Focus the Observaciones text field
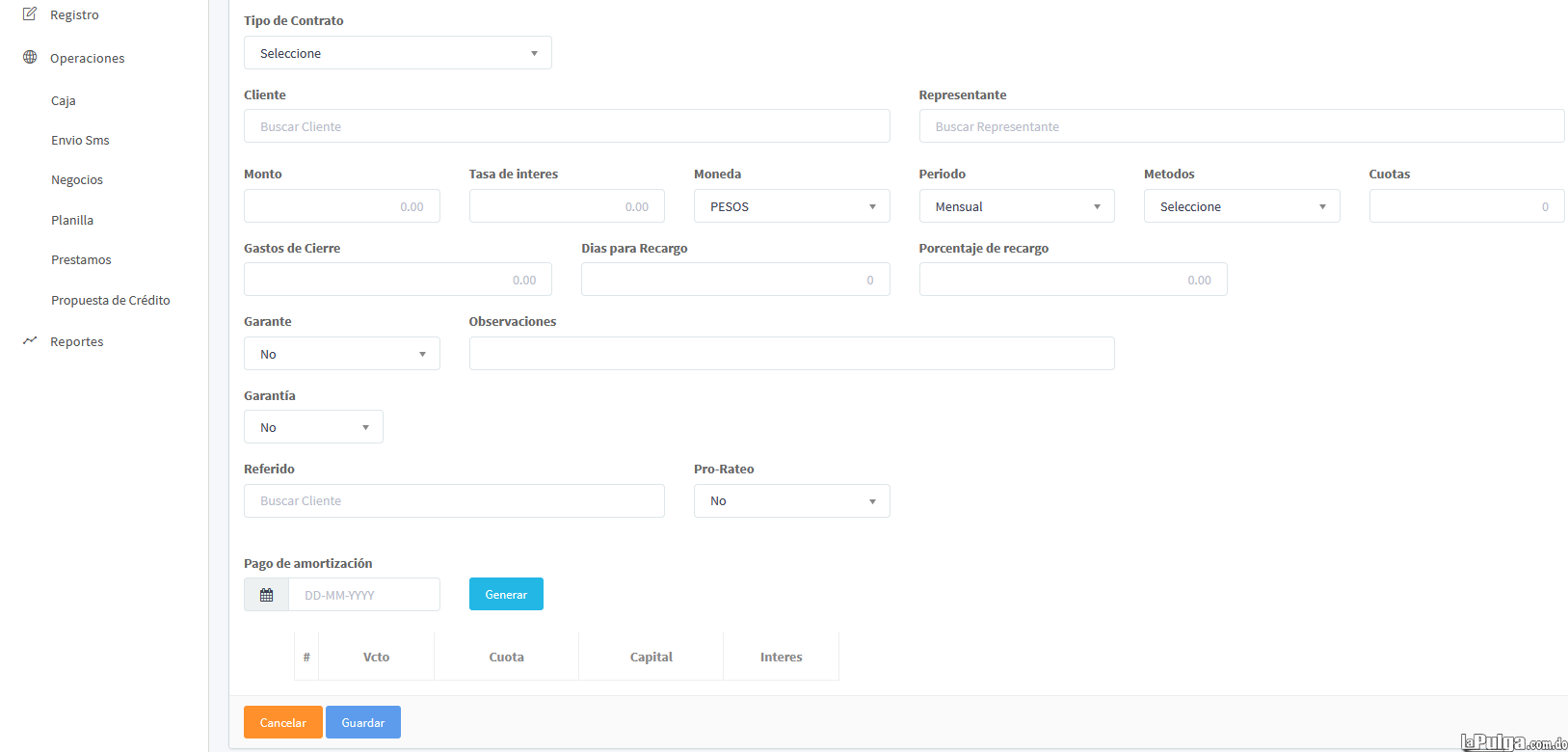The width and height of the screenshot is (1568, 752). click(x=792, y=354)
